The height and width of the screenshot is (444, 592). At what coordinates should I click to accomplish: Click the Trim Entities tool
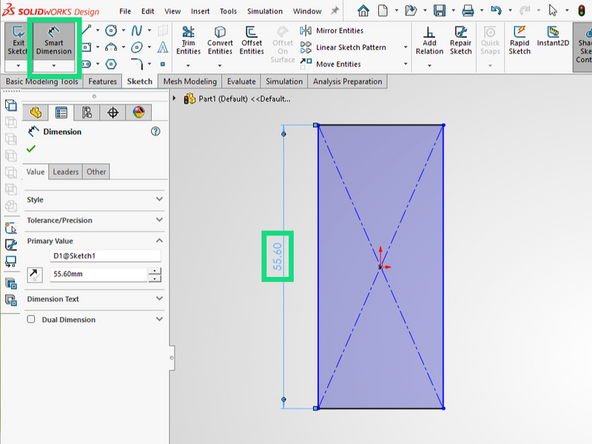(188, 41)
